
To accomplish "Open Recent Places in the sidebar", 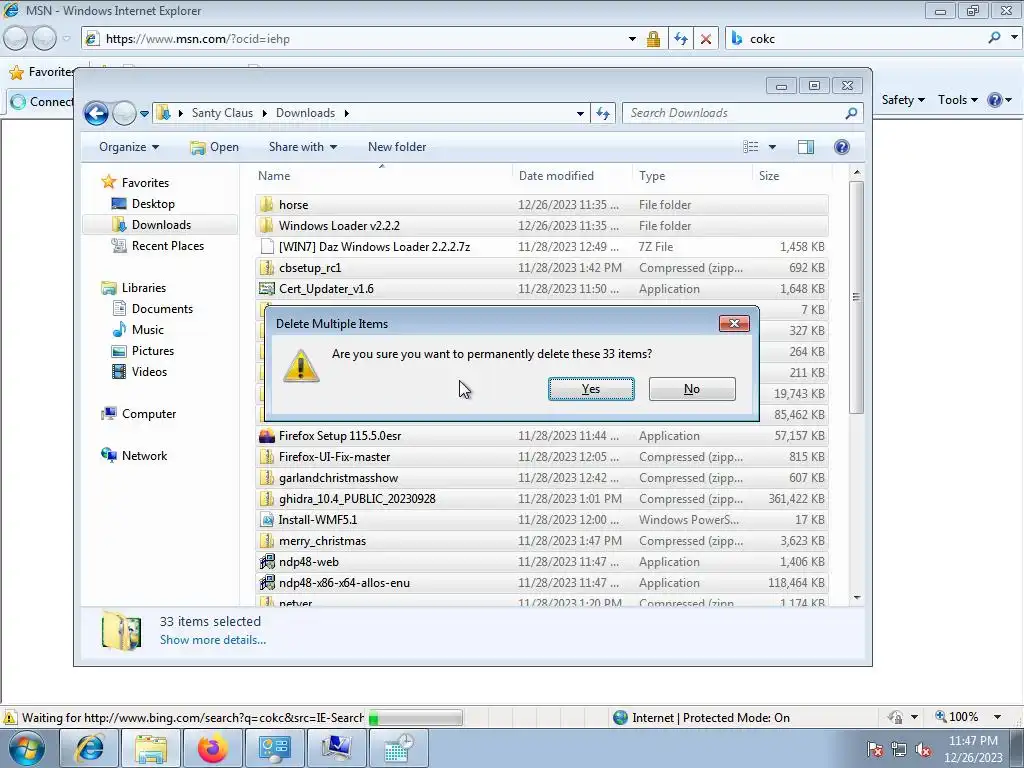I will [168, 246].
